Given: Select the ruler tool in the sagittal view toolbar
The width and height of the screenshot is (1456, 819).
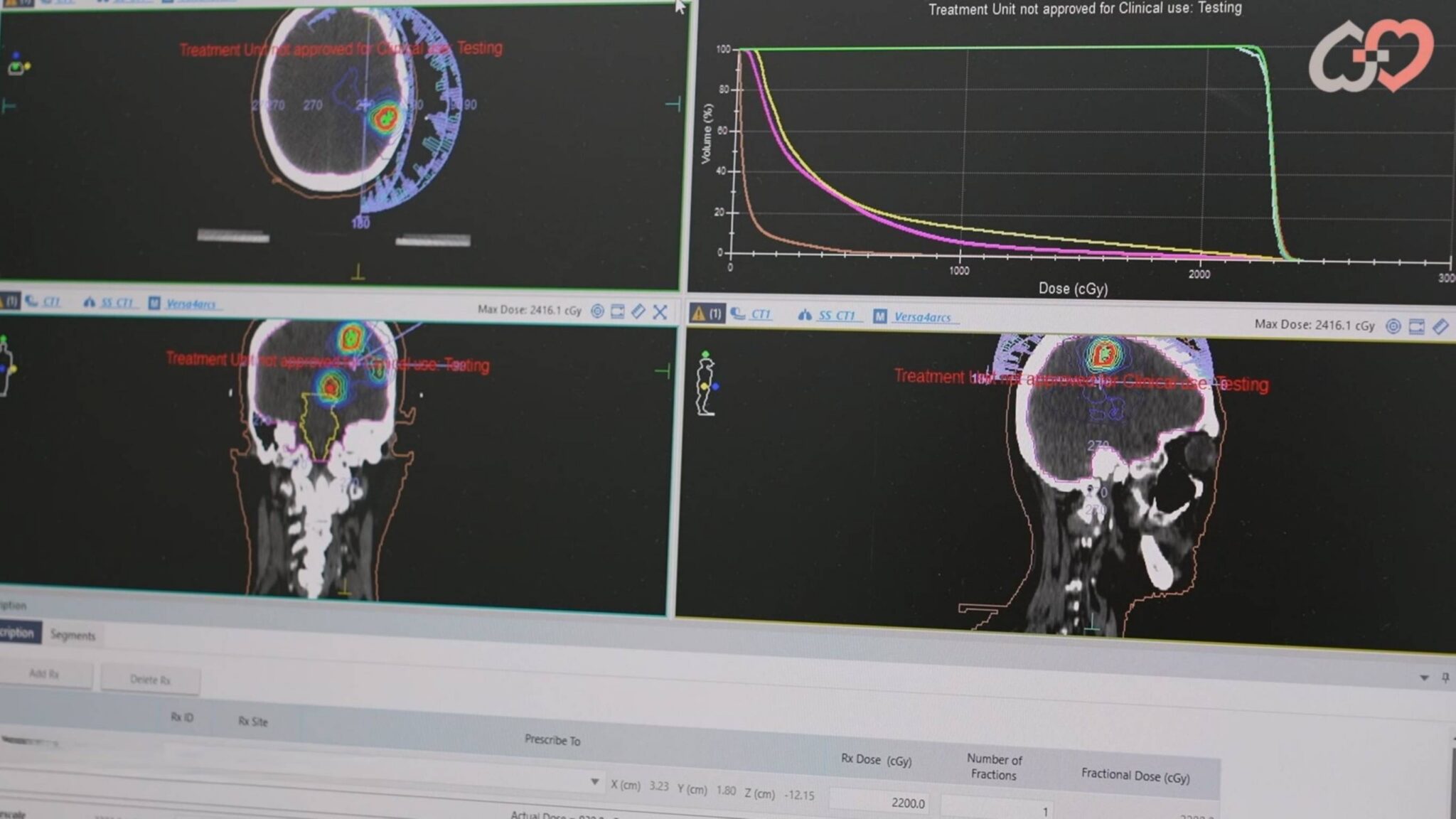Looking at the screenshot, I should pyautogui.click(x=1440, y=326).
